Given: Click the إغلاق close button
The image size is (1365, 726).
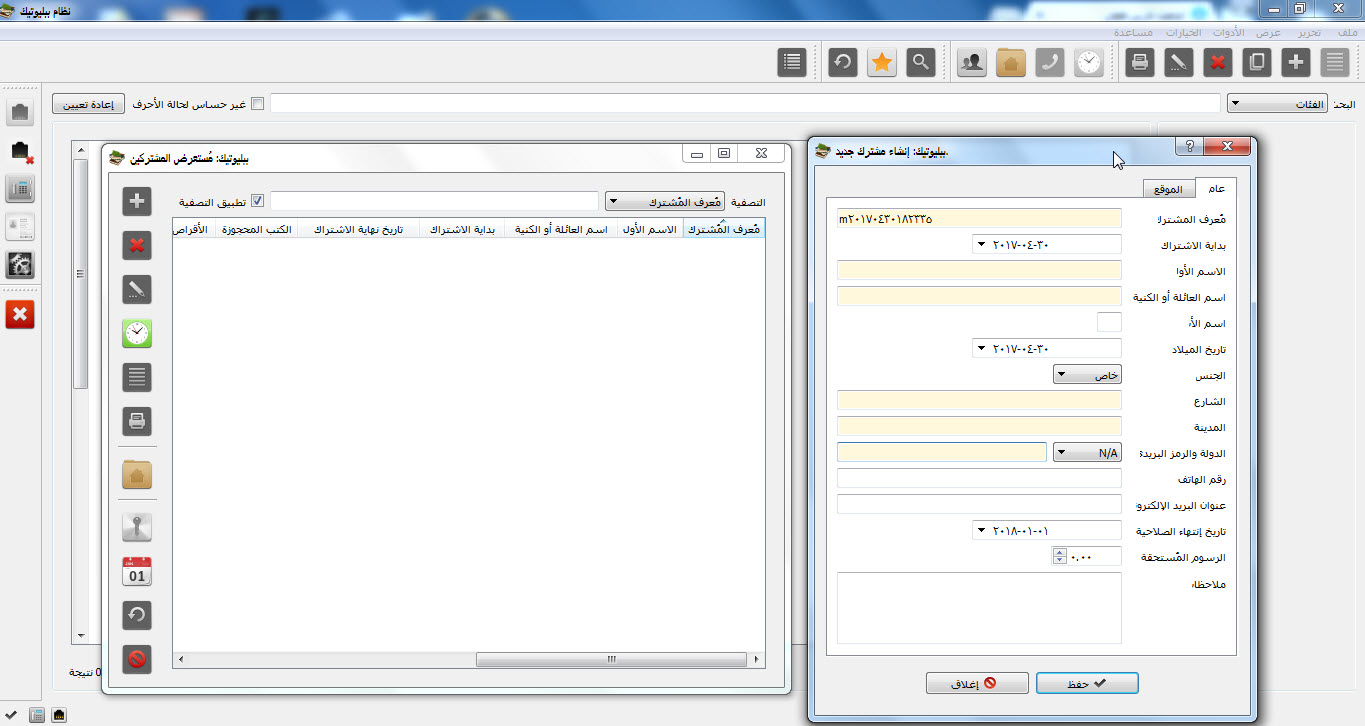Looking at the screenshot, I should (x=977, y=683).
